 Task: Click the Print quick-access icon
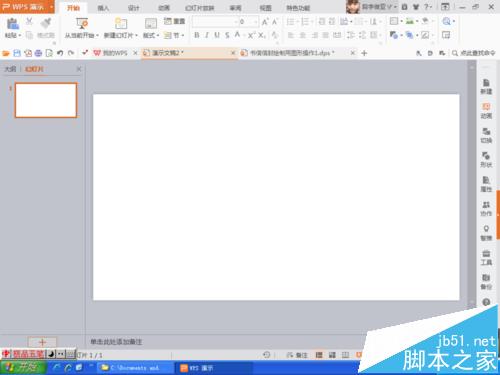click(x=38, y=53)
